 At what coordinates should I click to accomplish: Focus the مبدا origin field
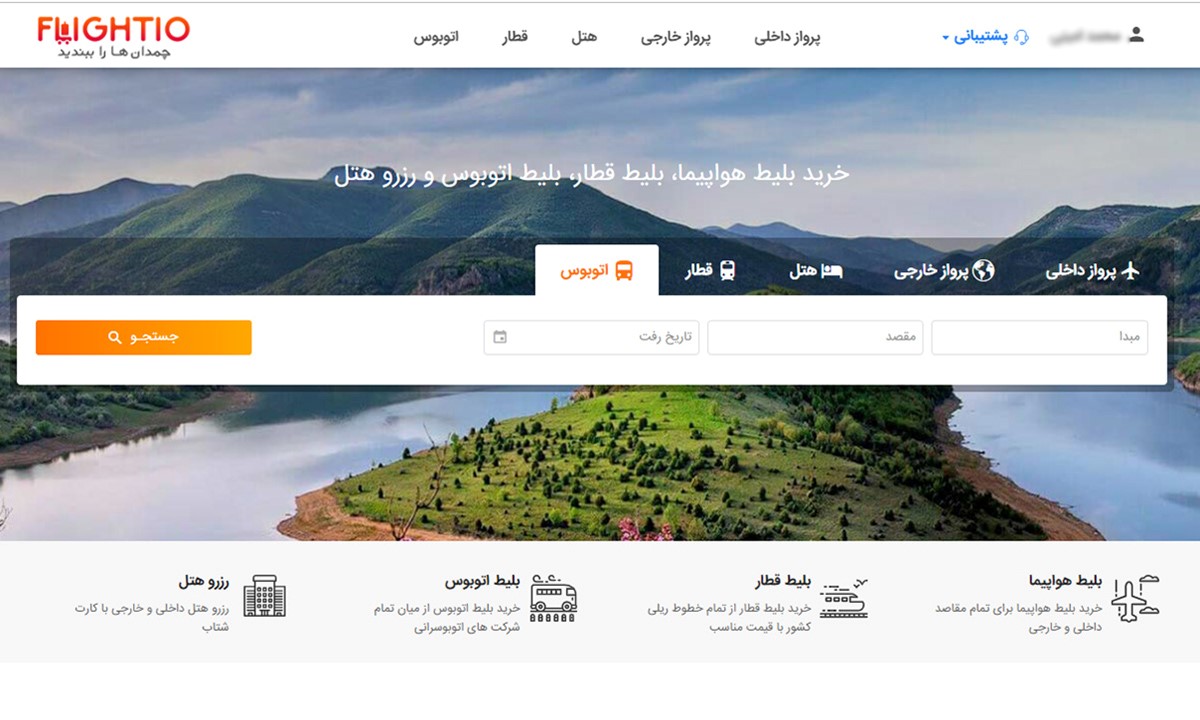(x=1040, y=337)
